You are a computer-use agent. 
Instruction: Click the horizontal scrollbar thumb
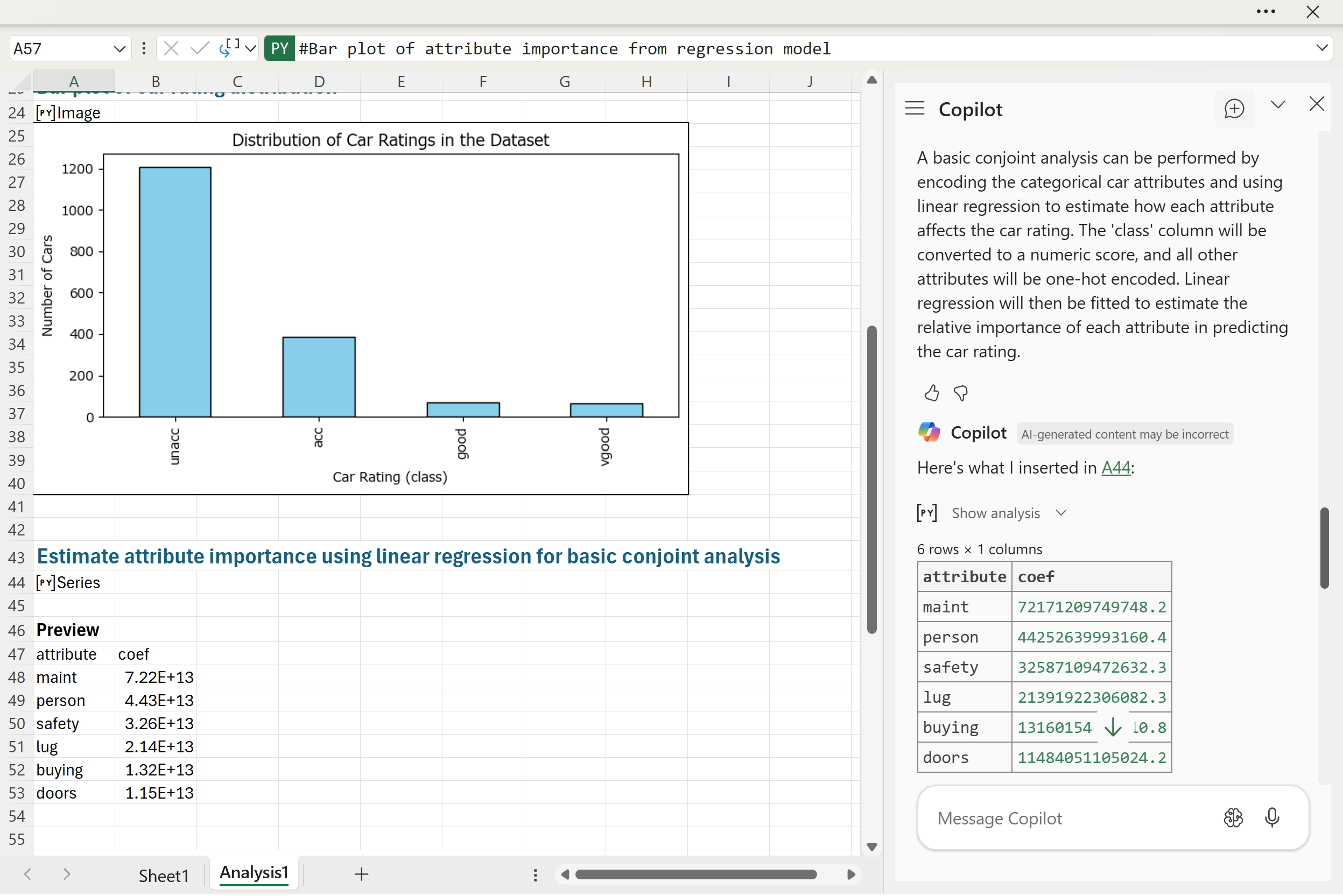(695, 875)
